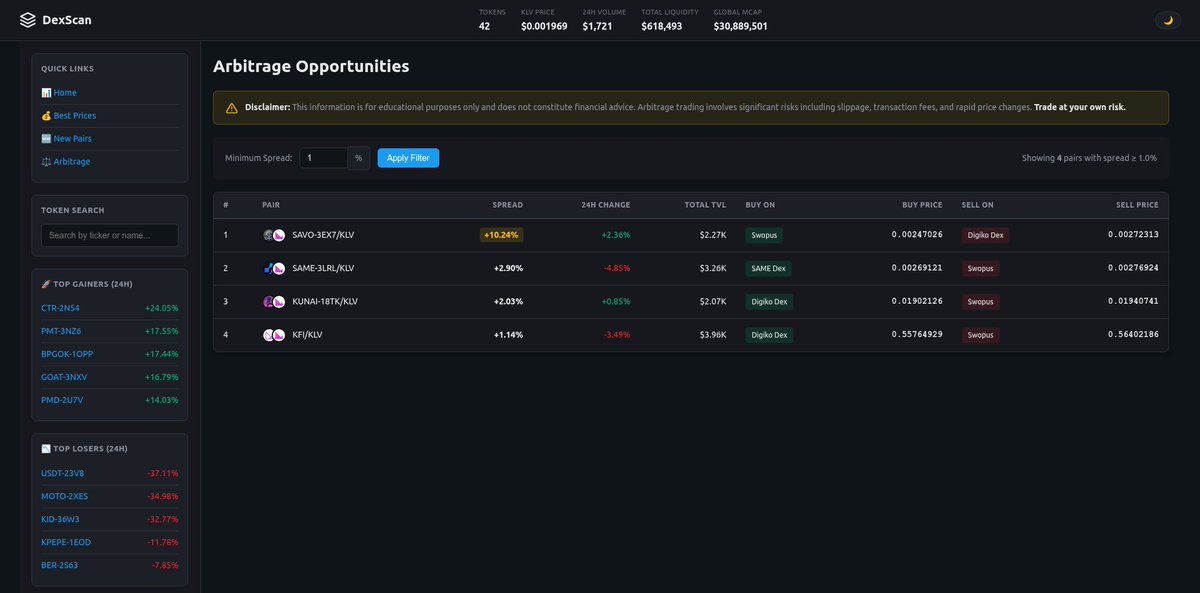Click the Minimum Spread input field
The height and width of the screenshot is (593, 1200).
pyautogui.click(x=323, y=158)
